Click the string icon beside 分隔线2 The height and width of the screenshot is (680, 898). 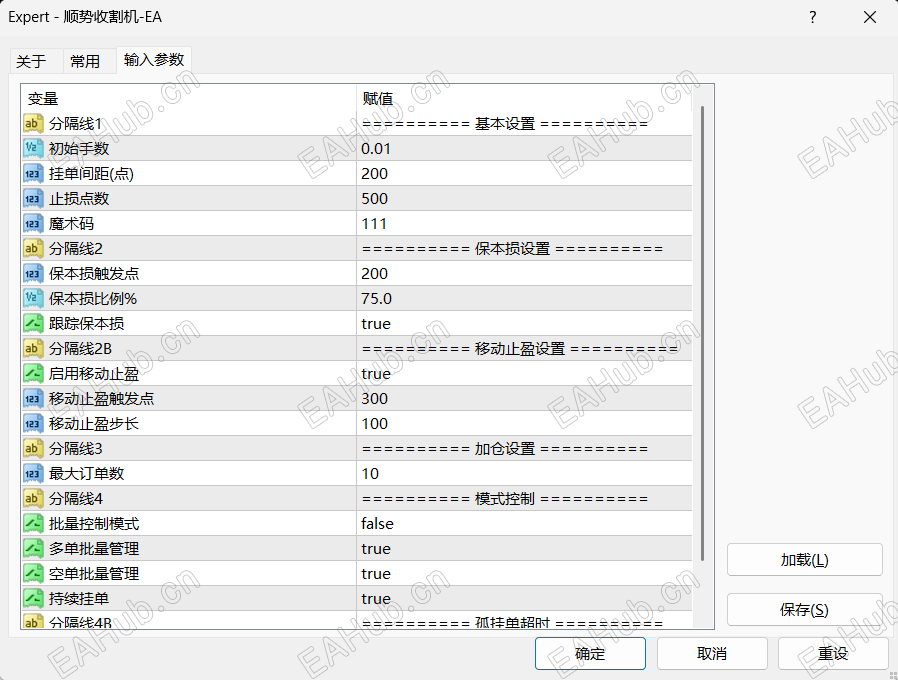point(33,249)
